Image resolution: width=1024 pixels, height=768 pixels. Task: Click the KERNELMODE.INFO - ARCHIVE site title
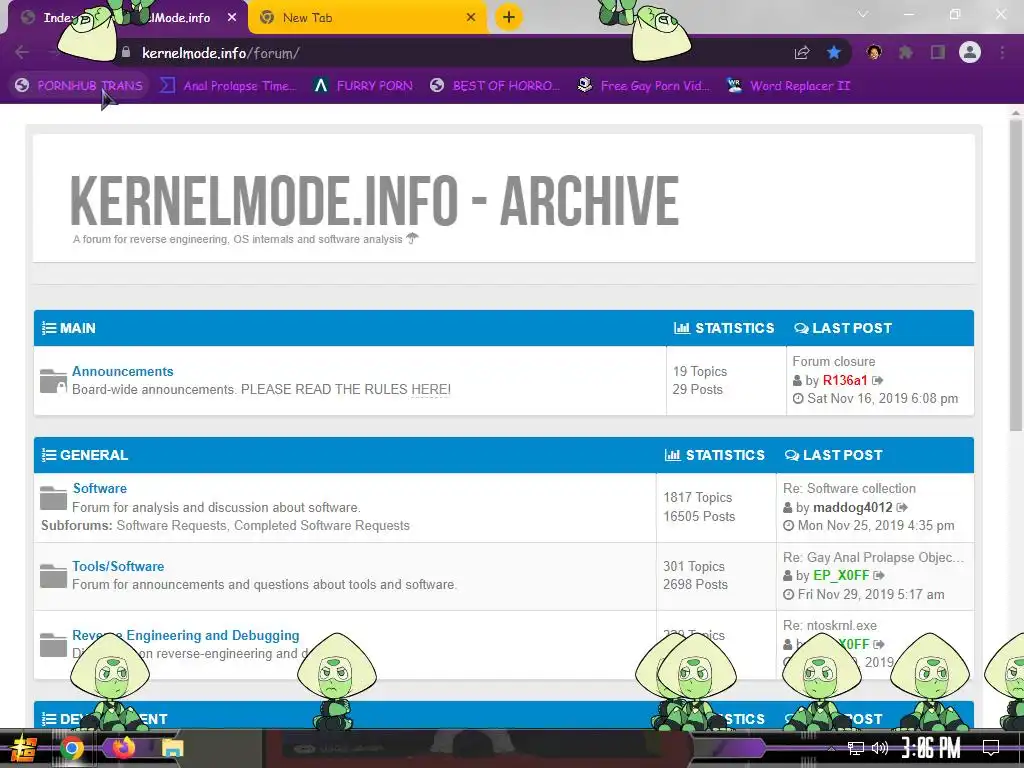tap(374, 201)
